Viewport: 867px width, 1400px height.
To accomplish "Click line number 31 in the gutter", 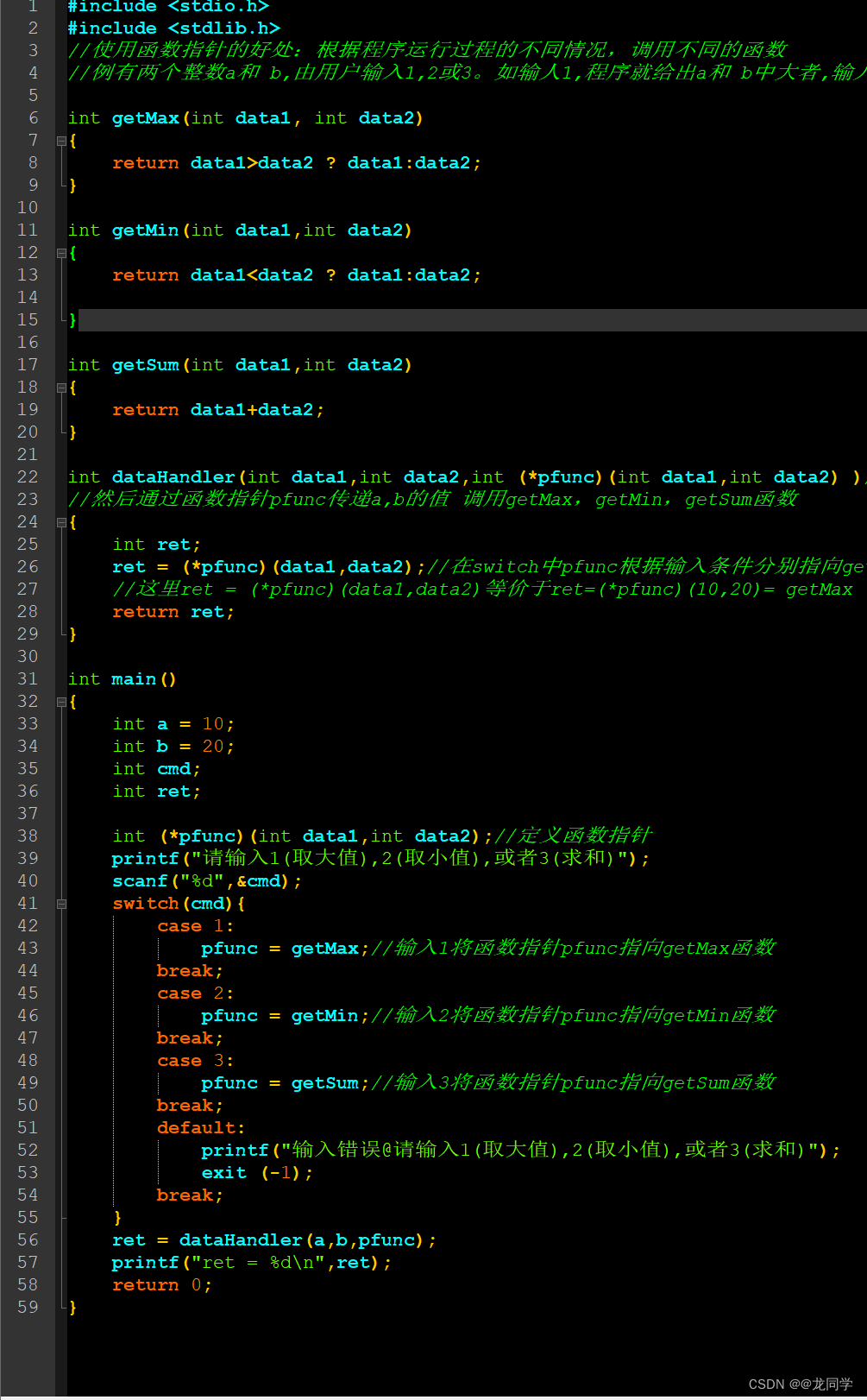I will coord(28,678).
